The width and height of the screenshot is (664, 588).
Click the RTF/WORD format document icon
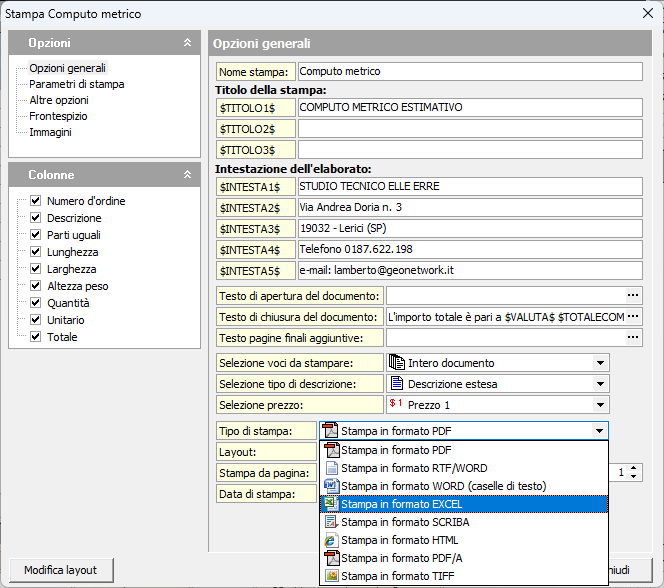[331, 468]
